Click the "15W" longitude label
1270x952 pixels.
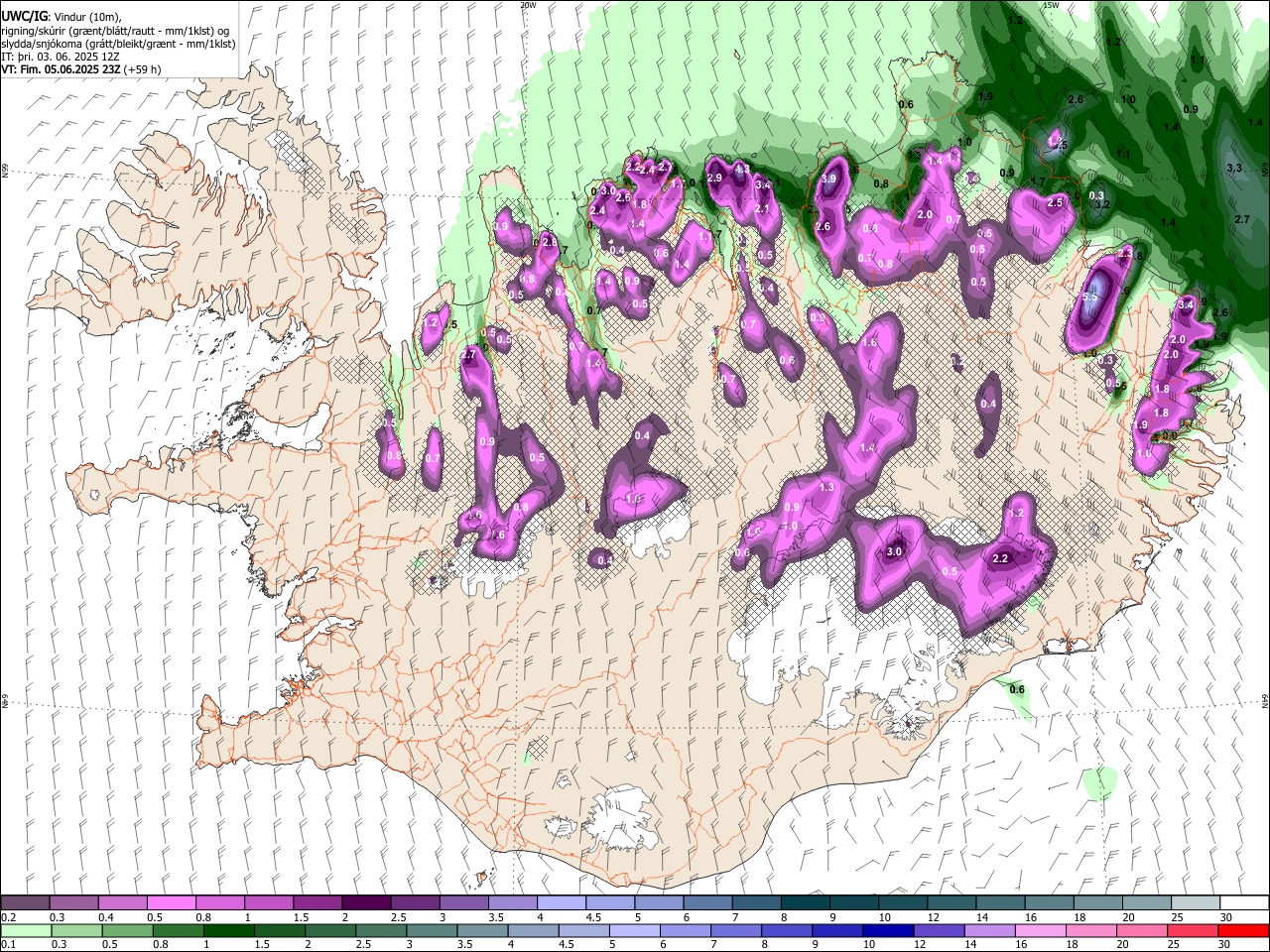[x=1050, y=5]
